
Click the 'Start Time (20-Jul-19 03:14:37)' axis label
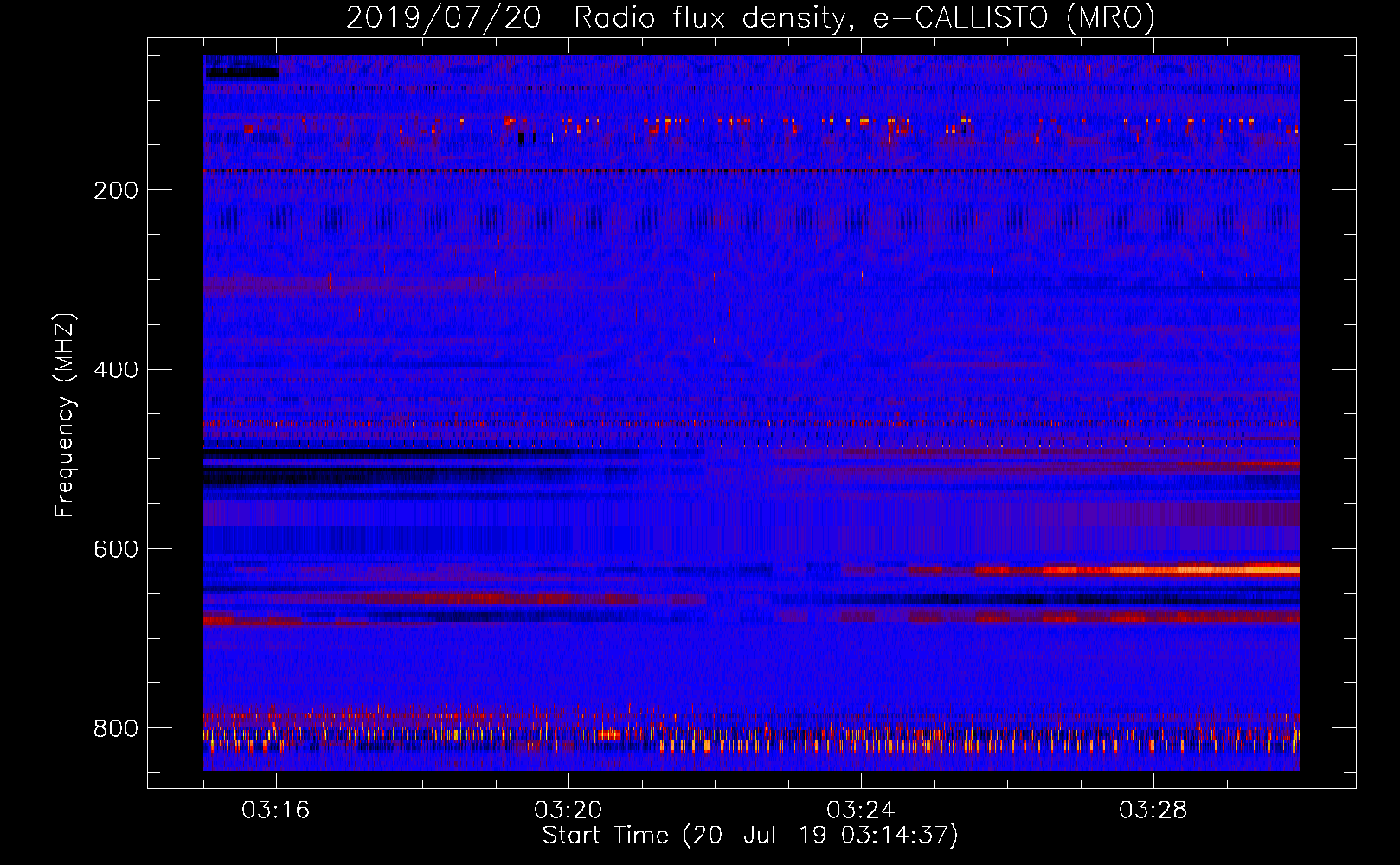750,836
